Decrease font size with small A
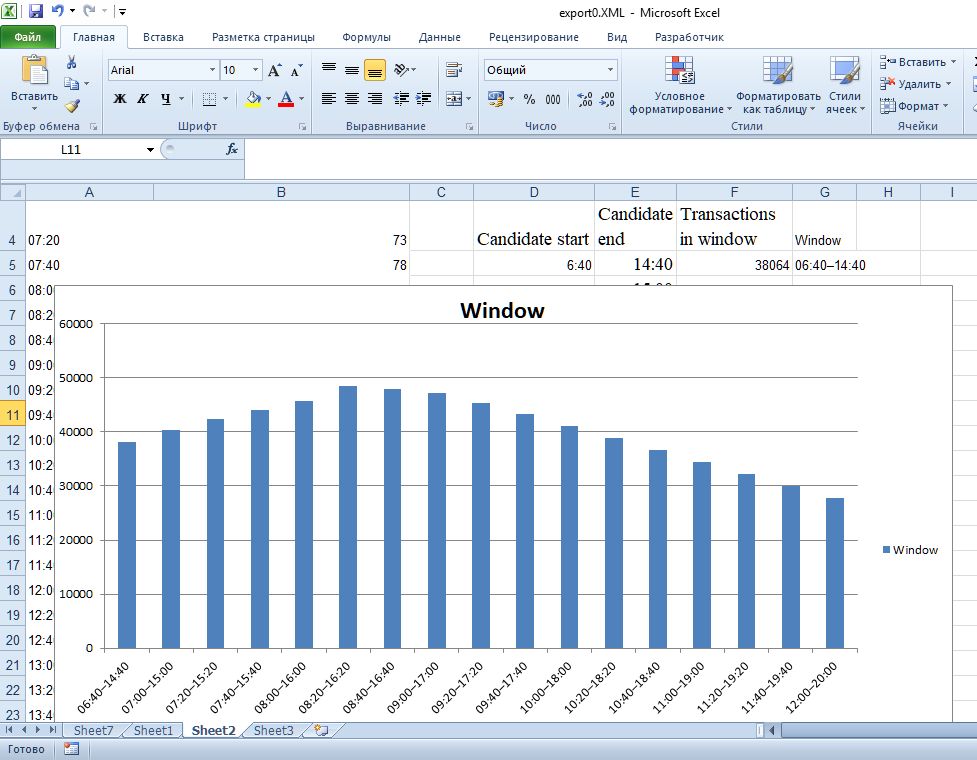This screenshot has height=760, width=977. (x=297, y=70)
